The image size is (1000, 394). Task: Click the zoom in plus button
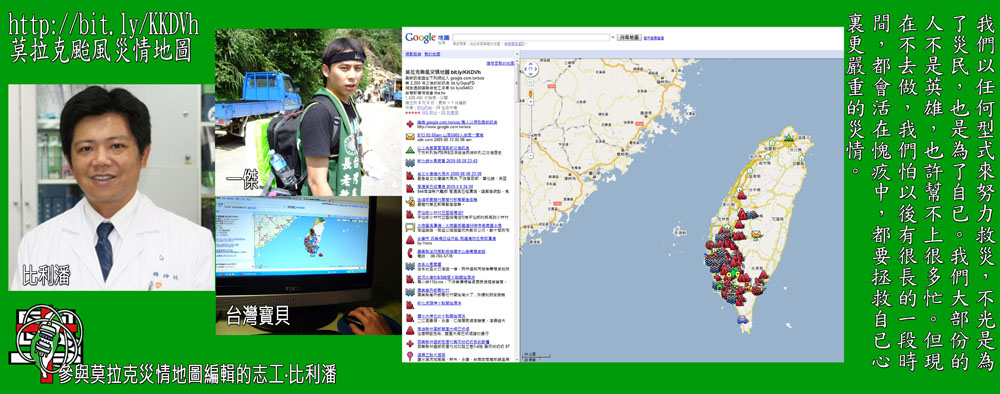tap(531, 101)
